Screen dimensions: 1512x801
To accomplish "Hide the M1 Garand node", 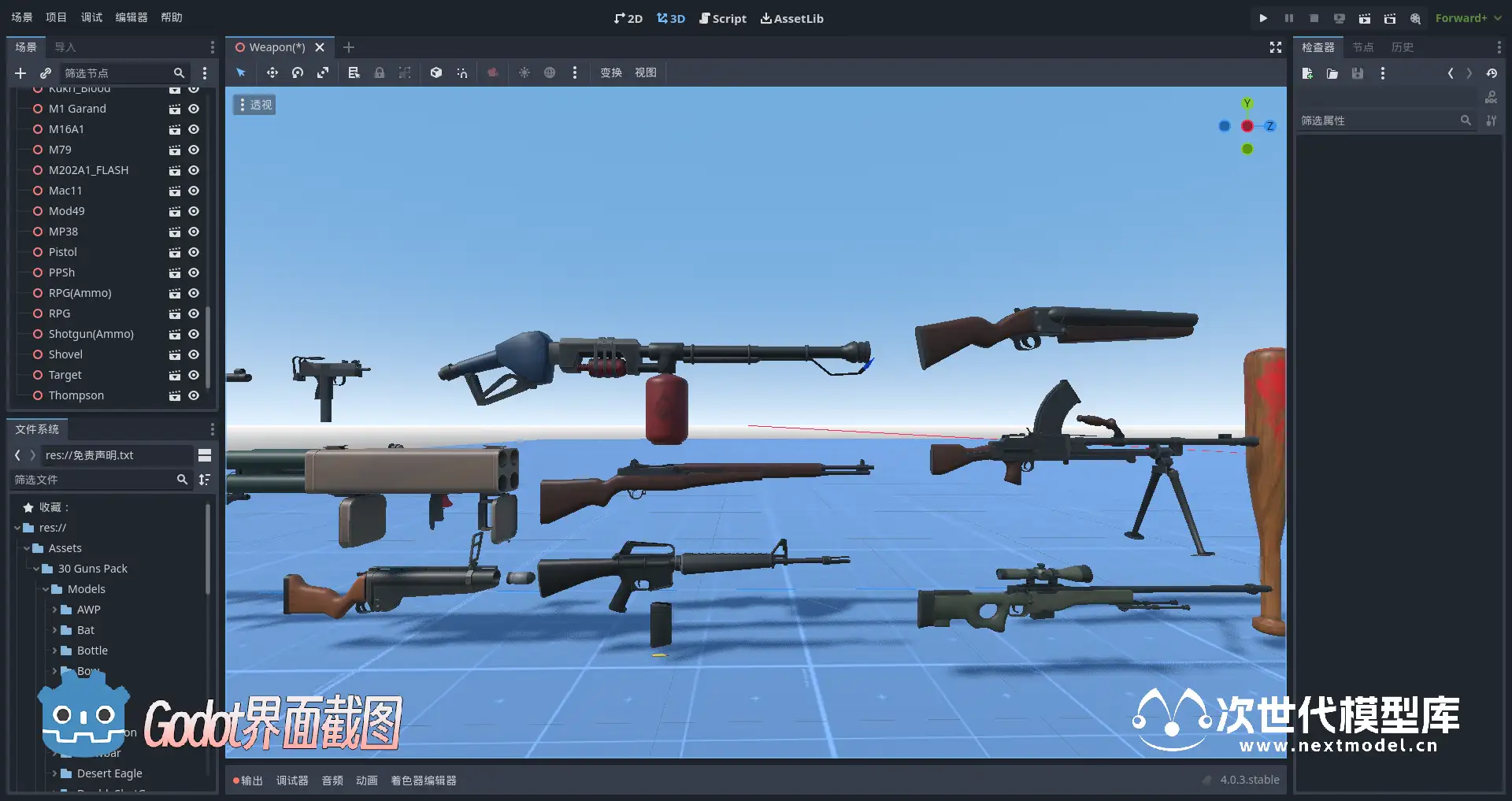I will coord(194,109).
